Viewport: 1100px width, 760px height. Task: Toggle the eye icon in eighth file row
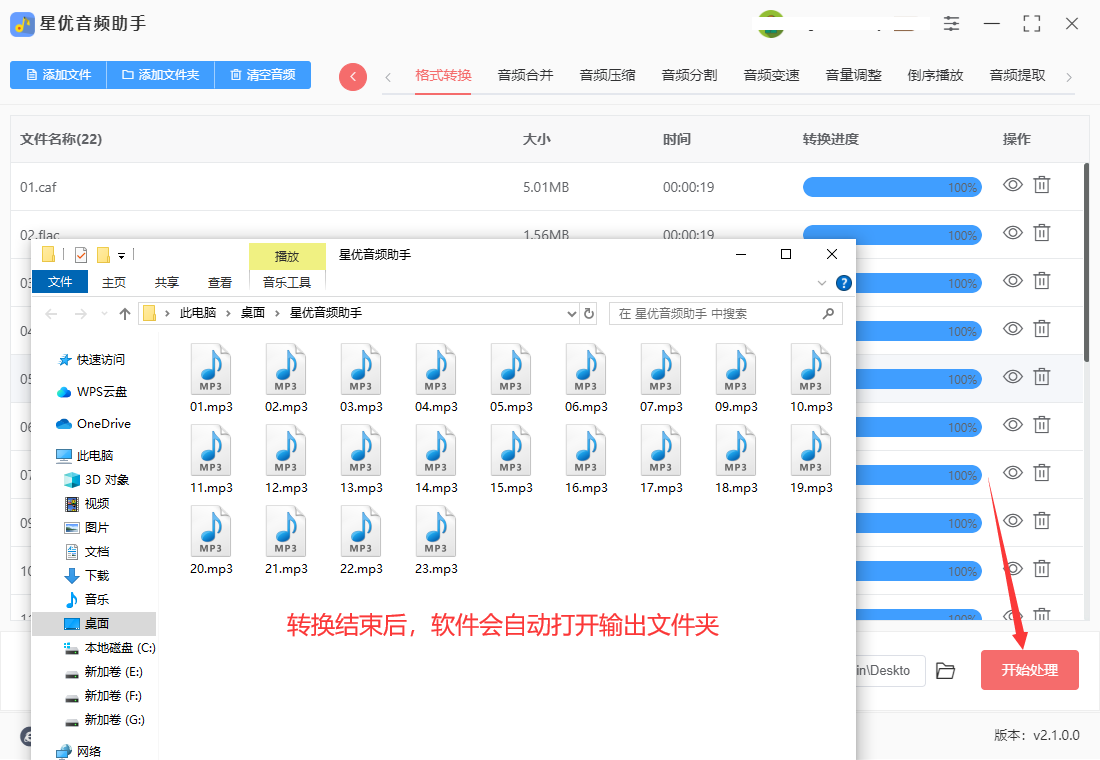pyautogui.click(x=1012, y=521)
